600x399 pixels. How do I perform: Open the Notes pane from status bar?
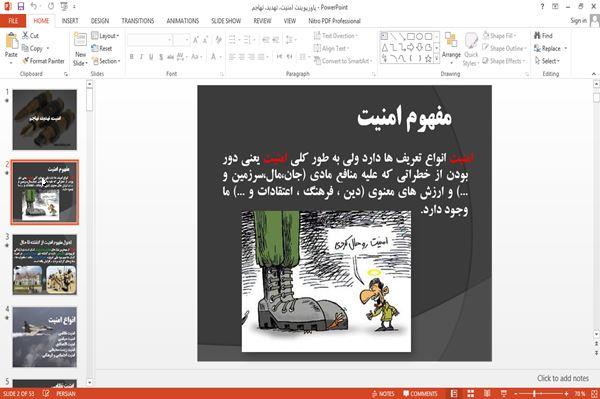coord(383,394)
